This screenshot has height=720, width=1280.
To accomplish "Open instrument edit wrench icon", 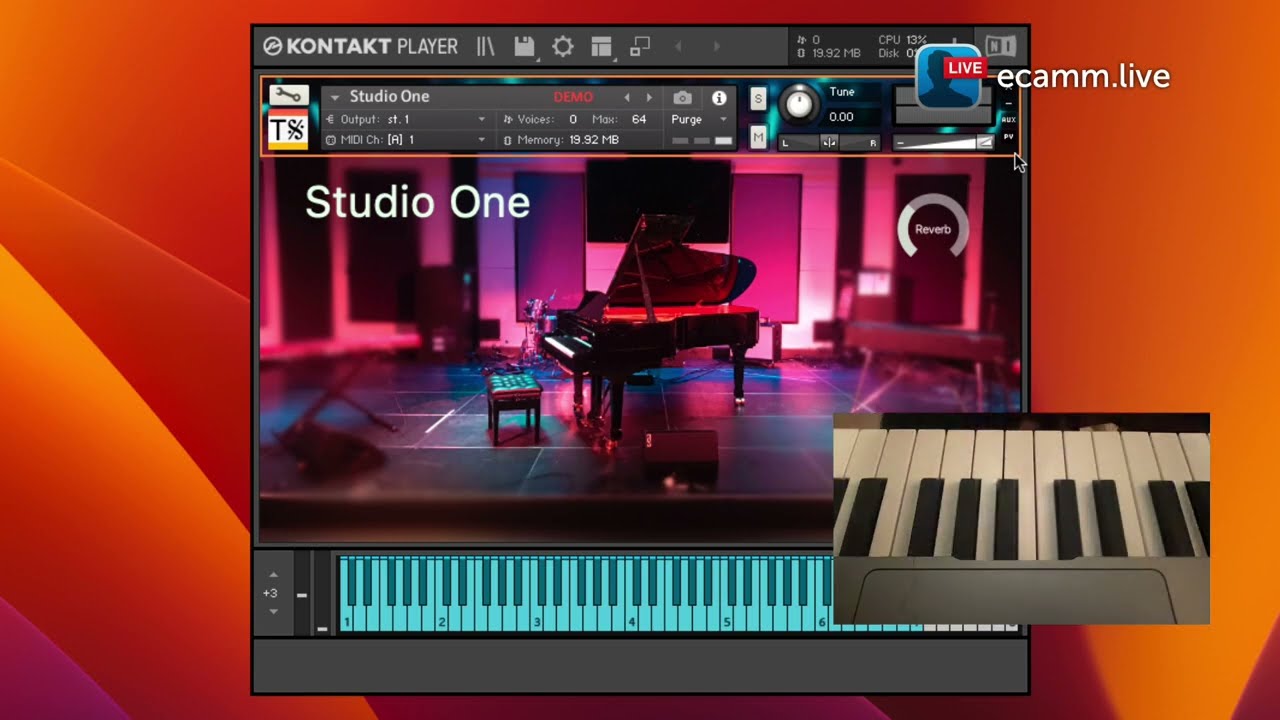I will click(288, 95).
